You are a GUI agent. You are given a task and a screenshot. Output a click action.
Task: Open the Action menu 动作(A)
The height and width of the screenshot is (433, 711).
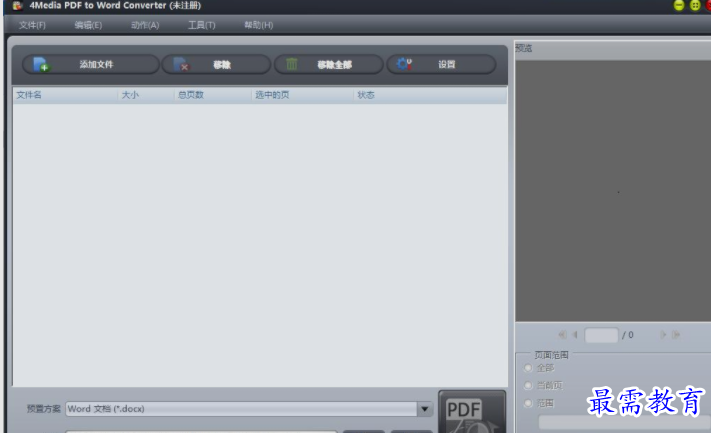point(145,25)
